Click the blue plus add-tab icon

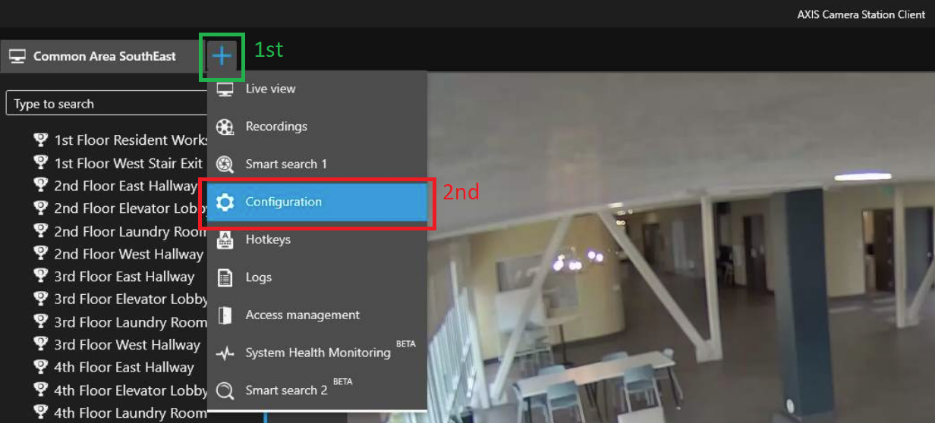pos(221,57)
